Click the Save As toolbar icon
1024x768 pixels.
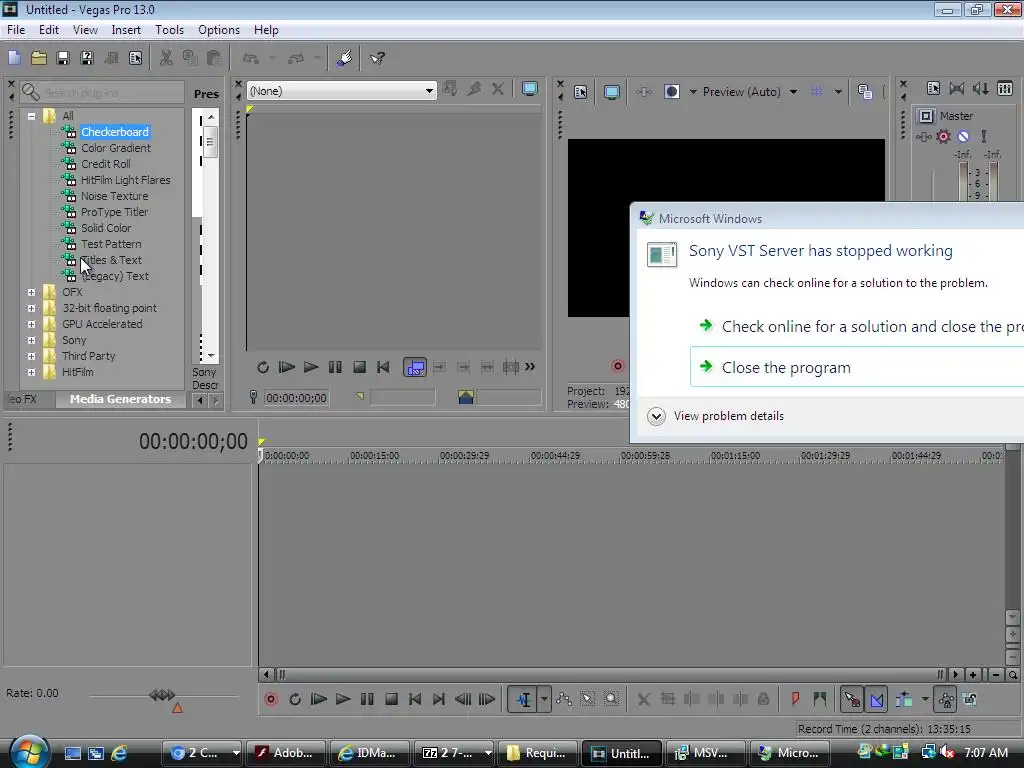click(87, 58)
